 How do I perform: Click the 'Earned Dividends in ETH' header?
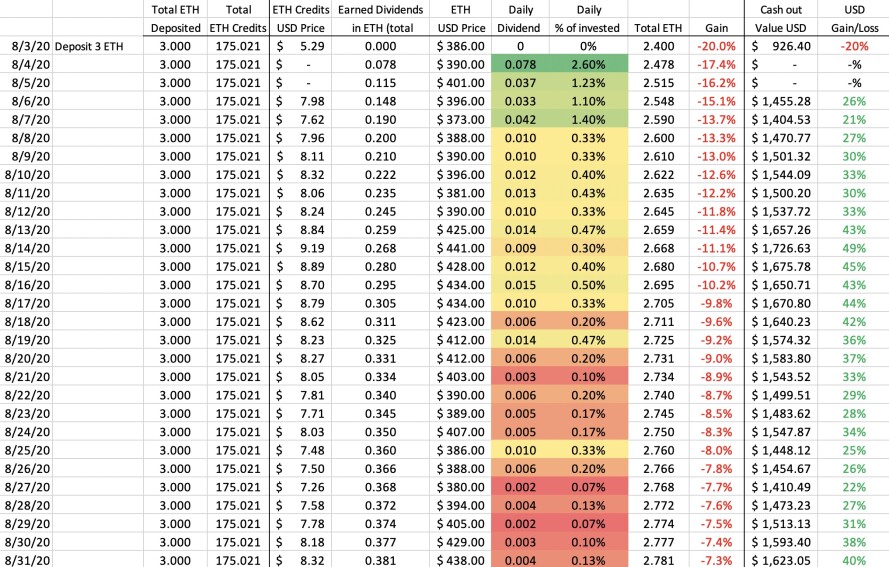tap(380, 19)
